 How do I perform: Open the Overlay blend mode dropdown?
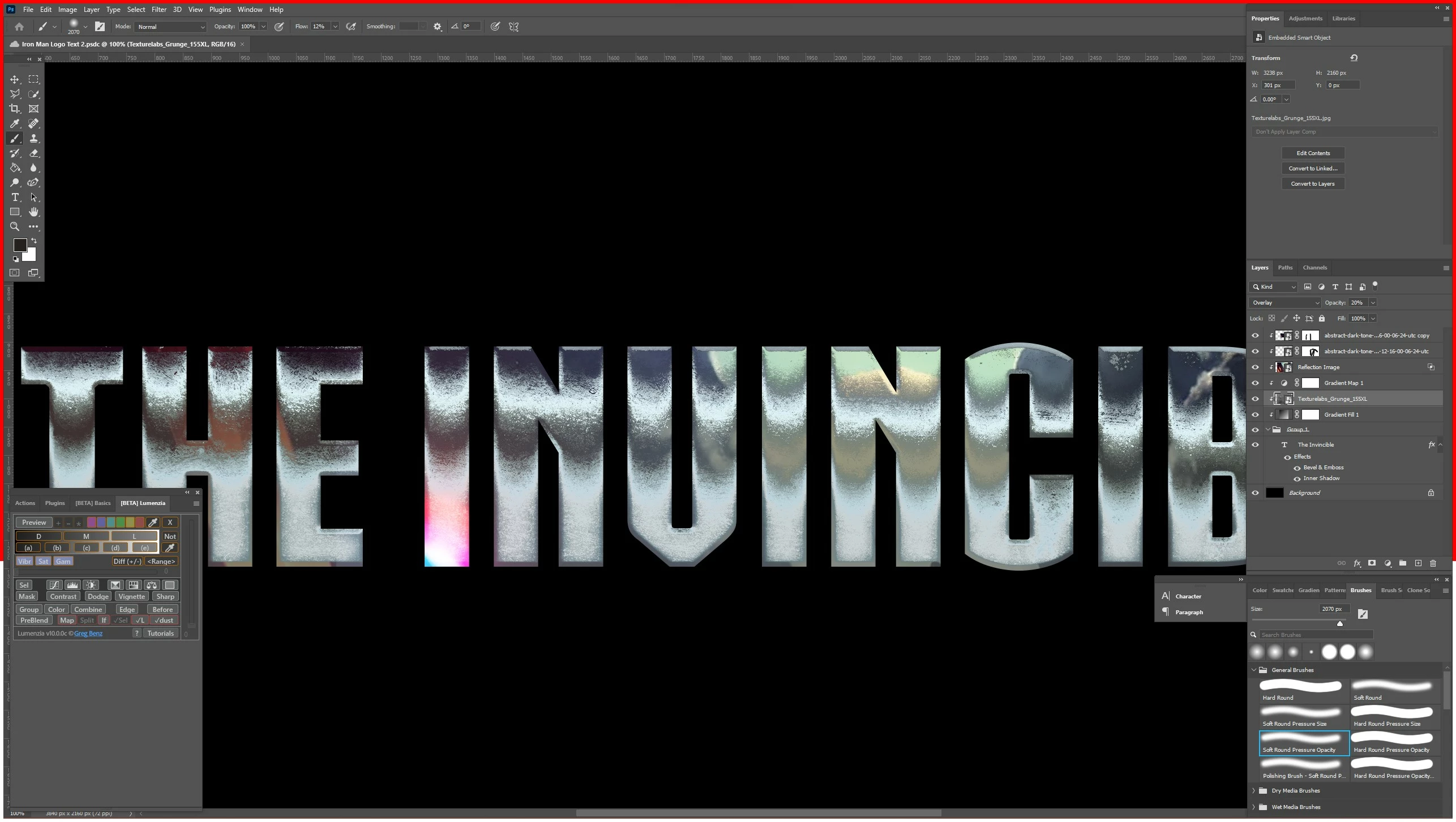tap(1284, 303)
